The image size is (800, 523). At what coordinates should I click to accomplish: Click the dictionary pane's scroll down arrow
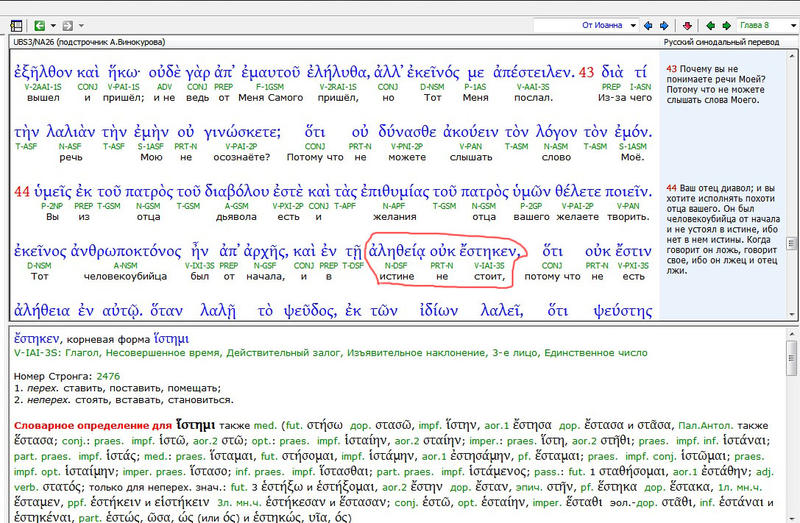click(x=792, y=516)
